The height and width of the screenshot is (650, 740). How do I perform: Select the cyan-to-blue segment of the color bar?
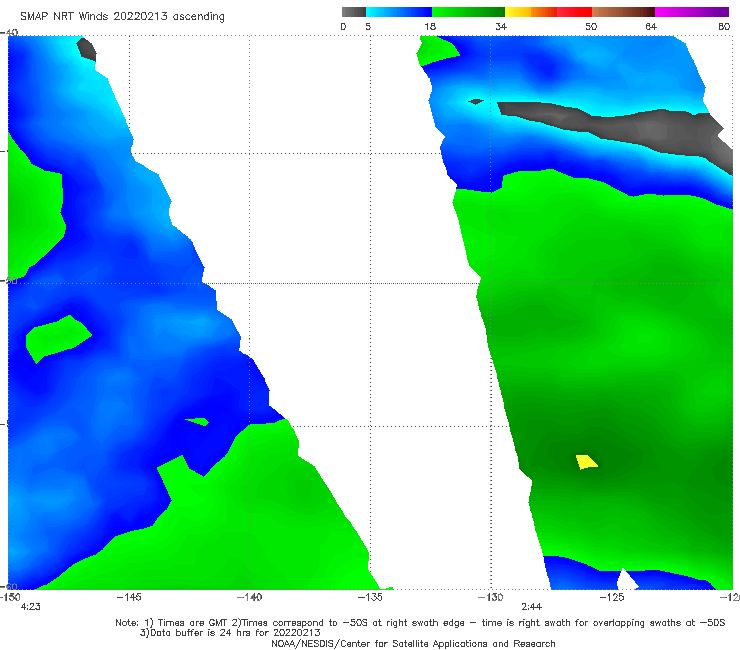[399, 12]
